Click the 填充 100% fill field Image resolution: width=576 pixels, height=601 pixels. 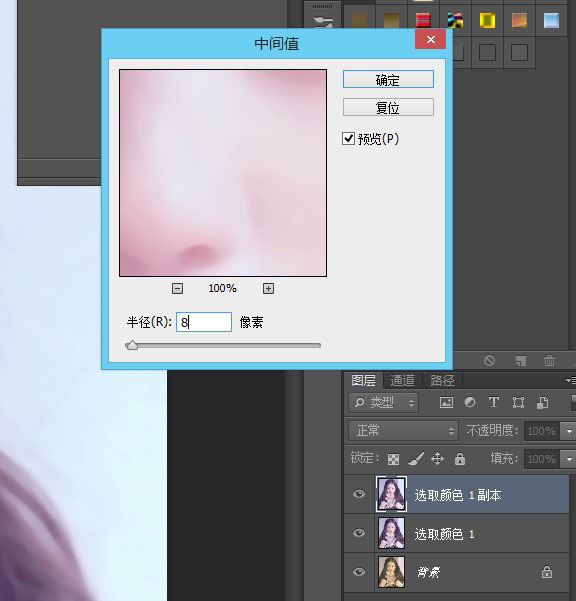[542, 459]
